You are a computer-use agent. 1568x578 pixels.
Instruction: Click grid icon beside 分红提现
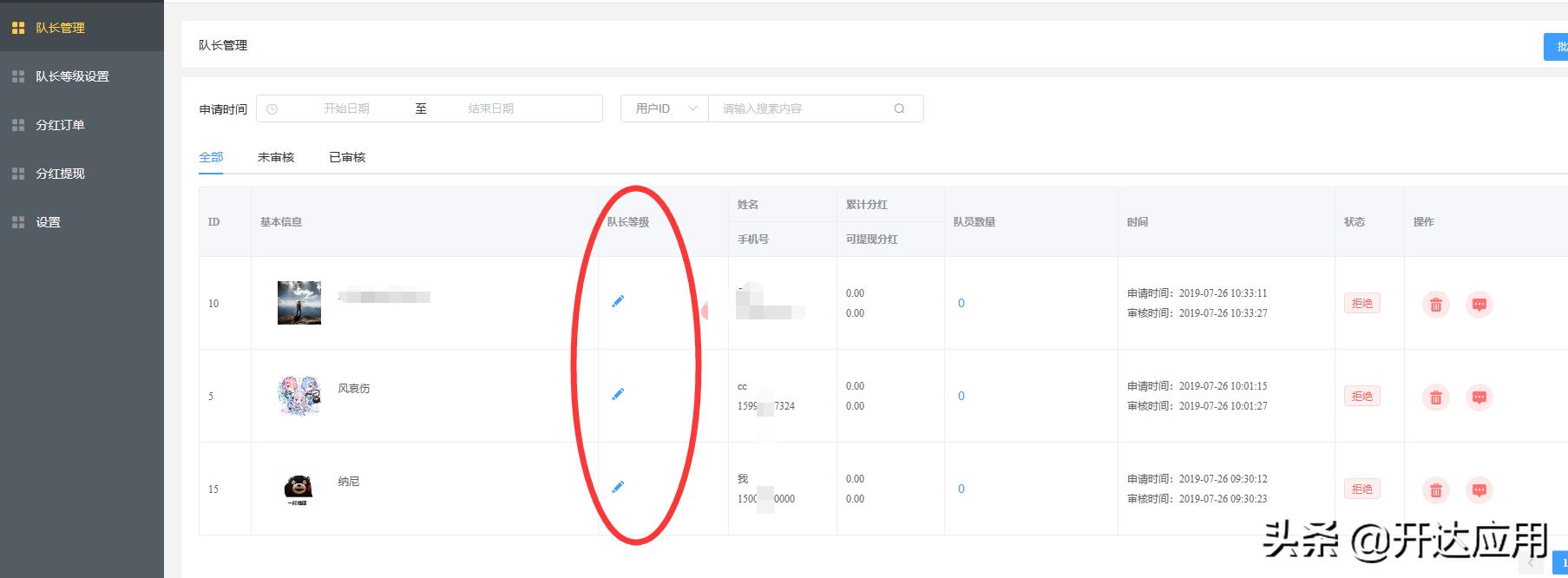click(x=18, y=174)
